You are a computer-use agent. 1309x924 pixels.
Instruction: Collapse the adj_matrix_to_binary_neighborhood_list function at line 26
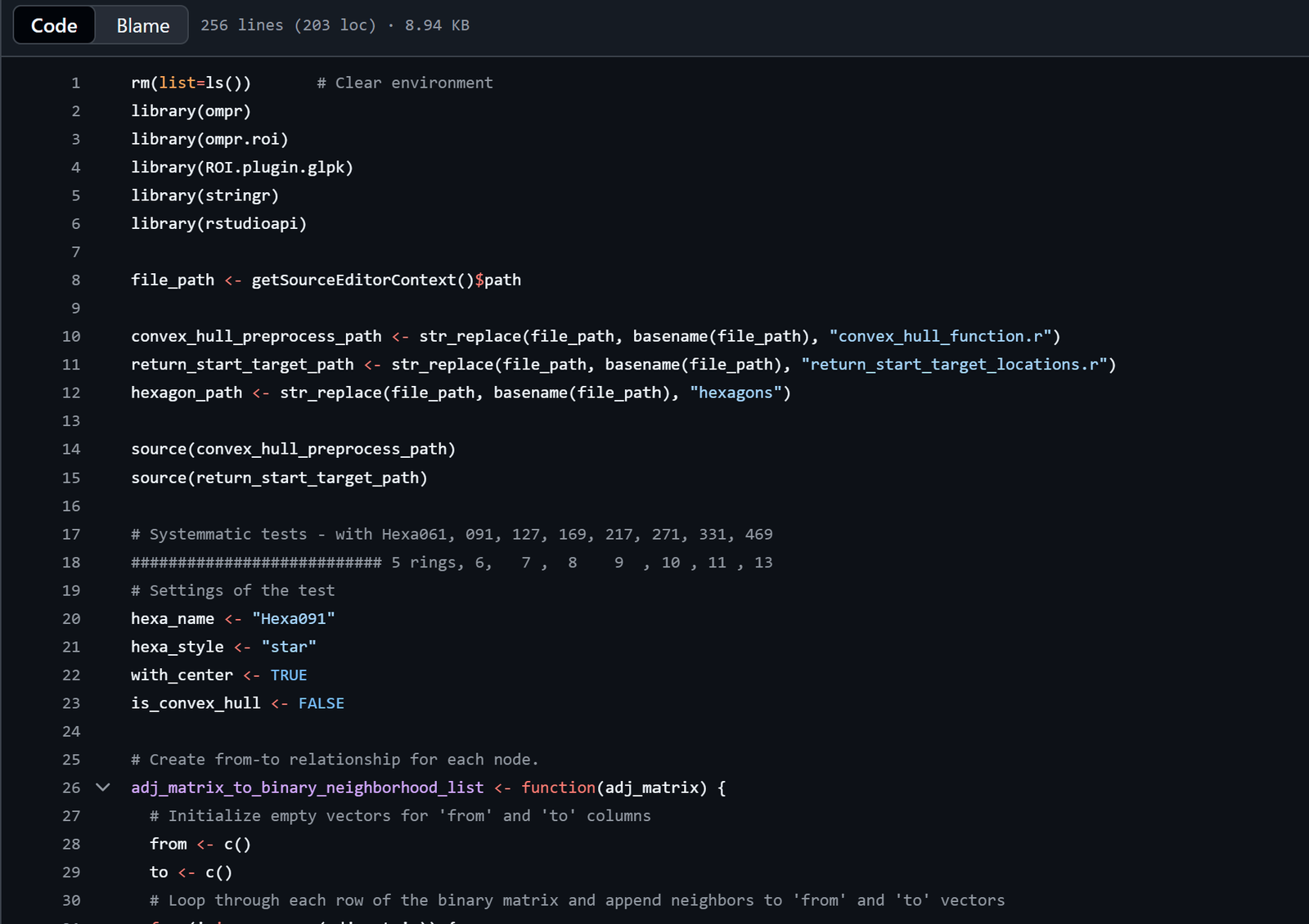pos(103,787)
